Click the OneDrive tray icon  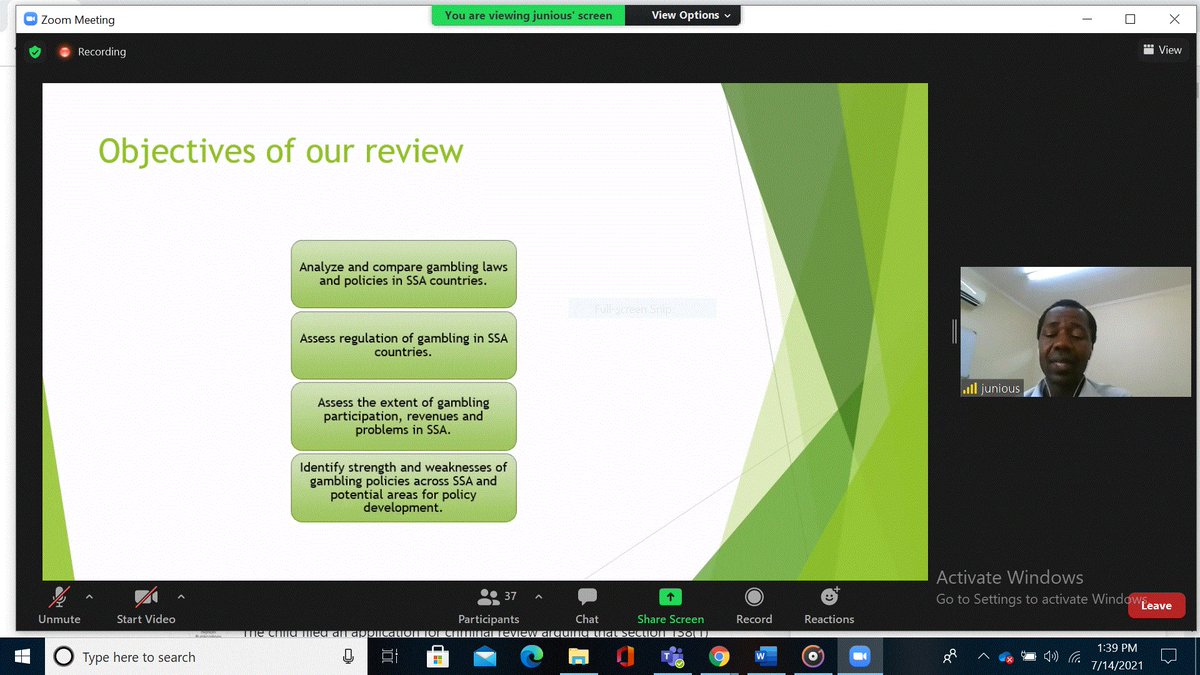point(1007,658)
